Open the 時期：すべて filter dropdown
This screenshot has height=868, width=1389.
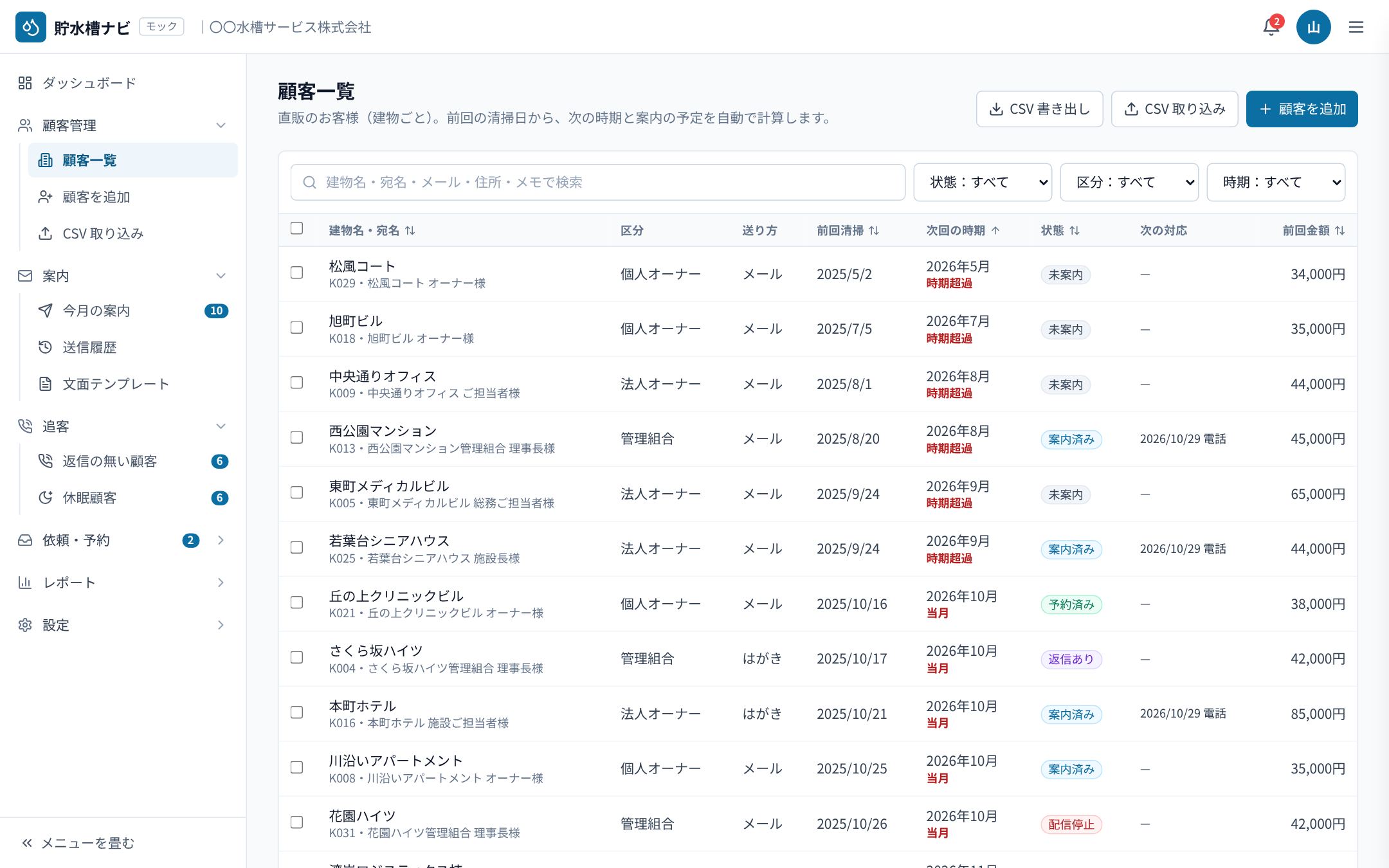pos(1276,183)
